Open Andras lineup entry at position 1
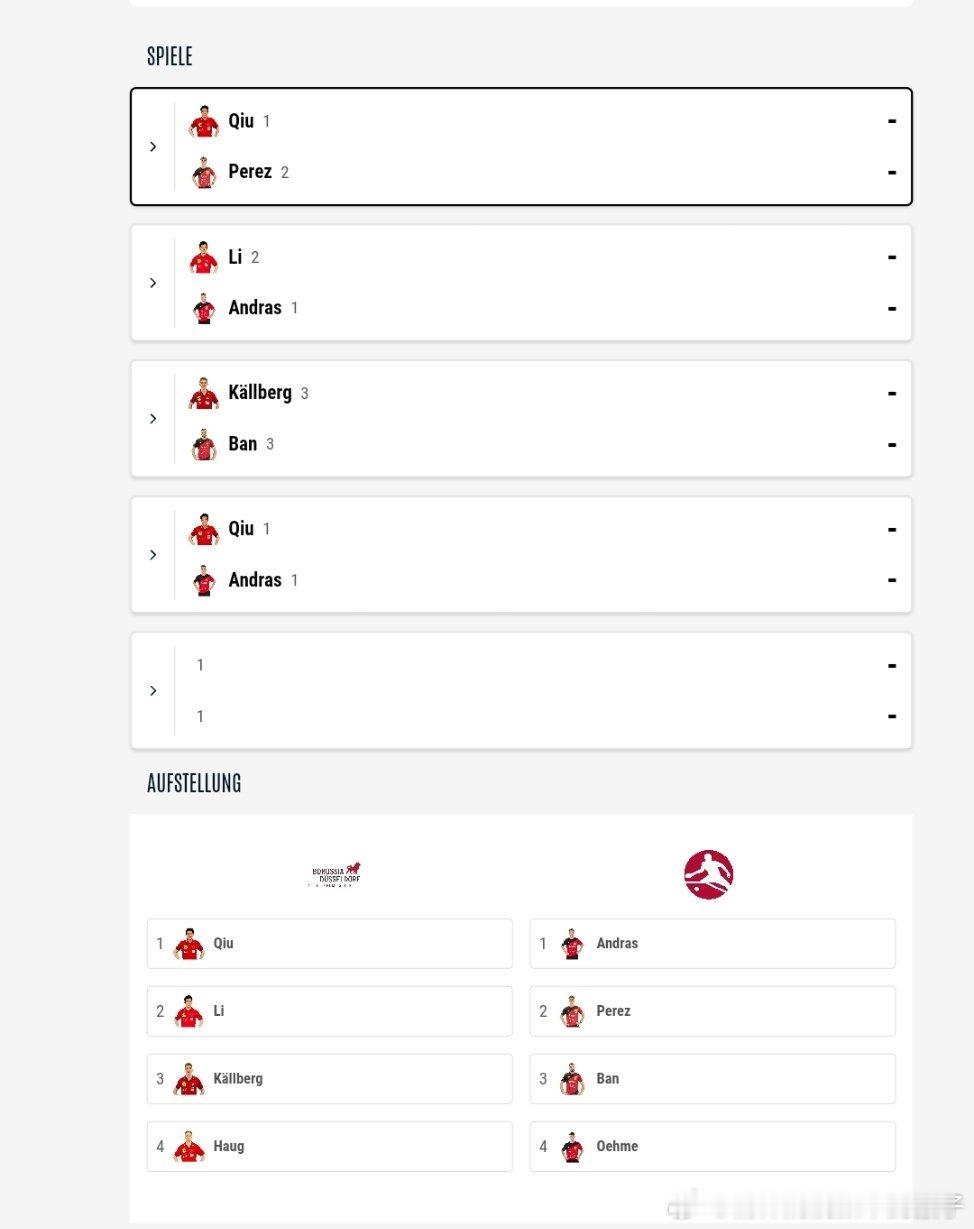Image resolution: width=974 pixels, height=1229 pixels. point(712,944)
